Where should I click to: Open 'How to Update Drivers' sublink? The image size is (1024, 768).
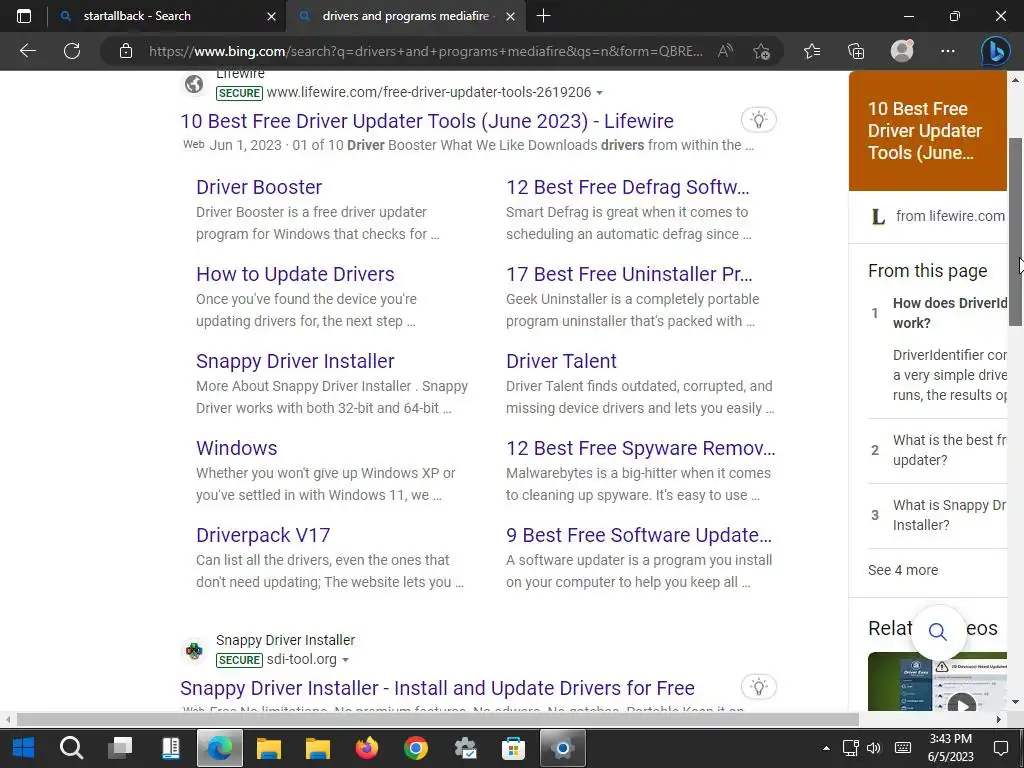[295, 274]
